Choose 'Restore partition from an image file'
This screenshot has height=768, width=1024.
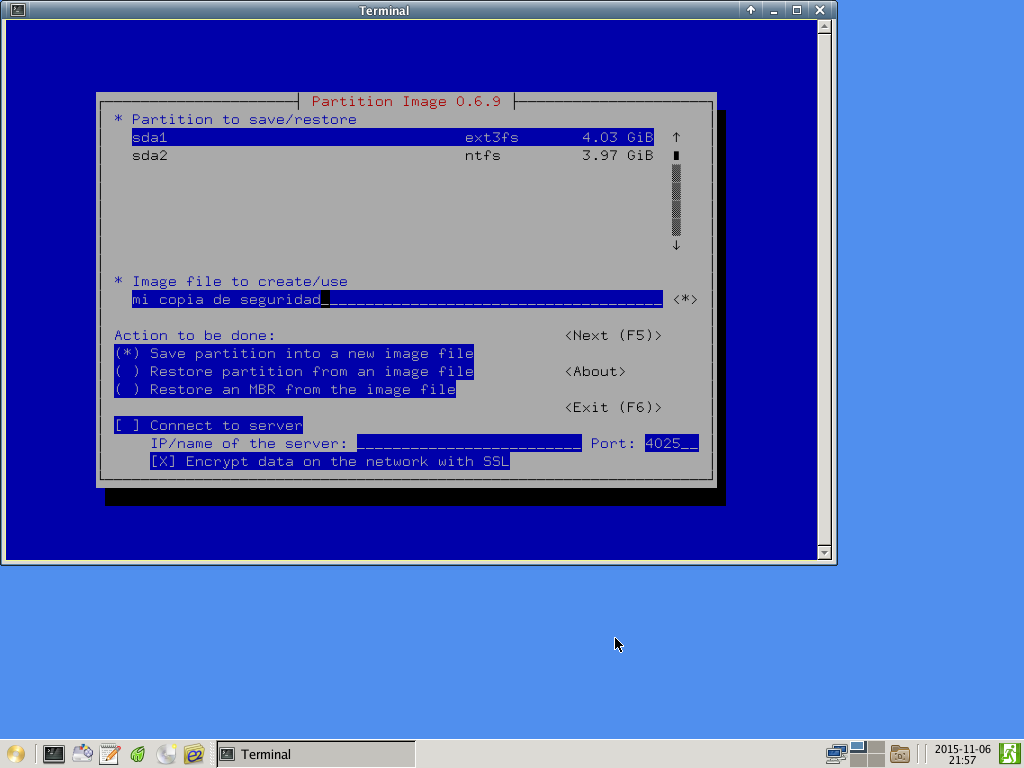pos(293,372)
